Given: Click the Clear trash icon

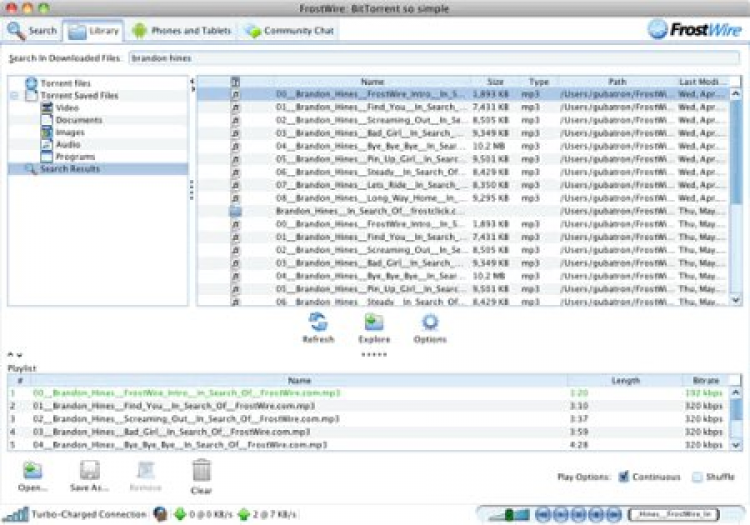Looking at the screenshot, I should click(x=201, y=470).
